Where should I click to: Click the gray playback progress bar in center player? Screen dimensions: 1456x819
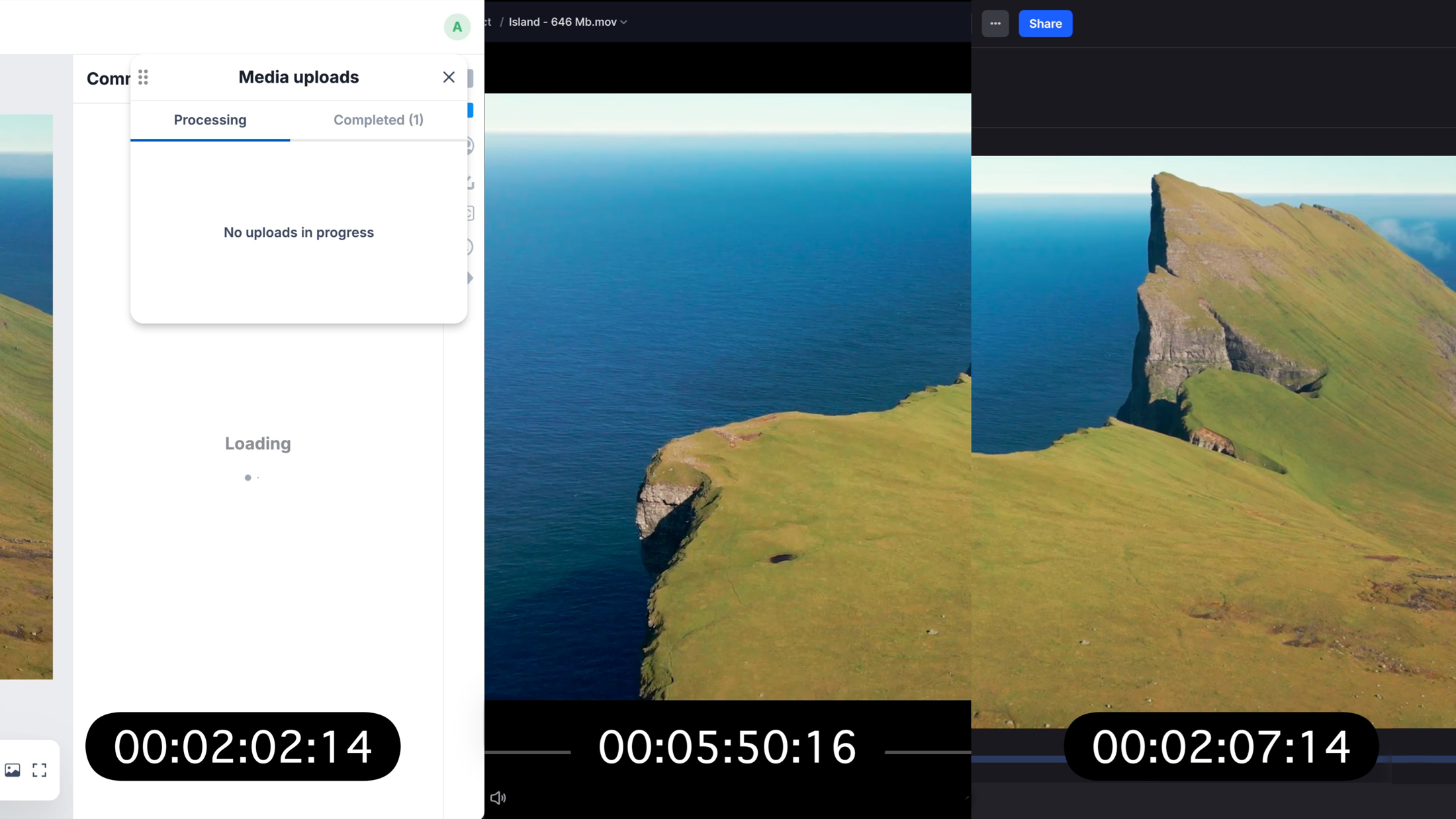[x=529, y=752]
